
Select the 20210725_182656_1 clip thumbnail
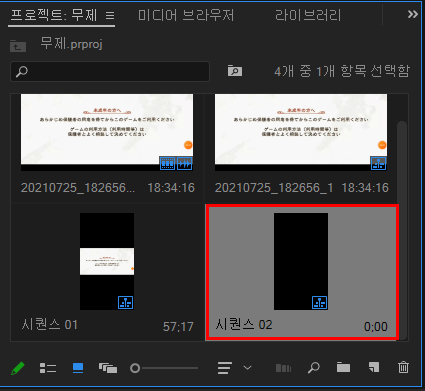pyautogui.click(x=301, y=132)
